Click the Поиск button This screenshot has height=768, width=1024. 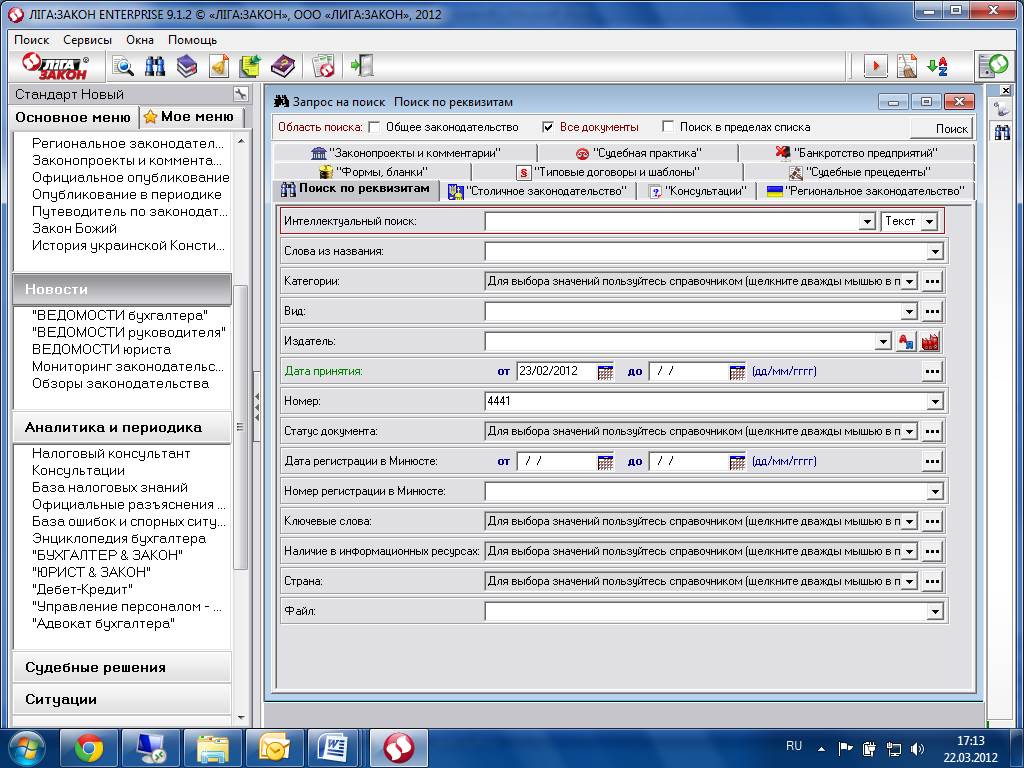tap(941, 129)
